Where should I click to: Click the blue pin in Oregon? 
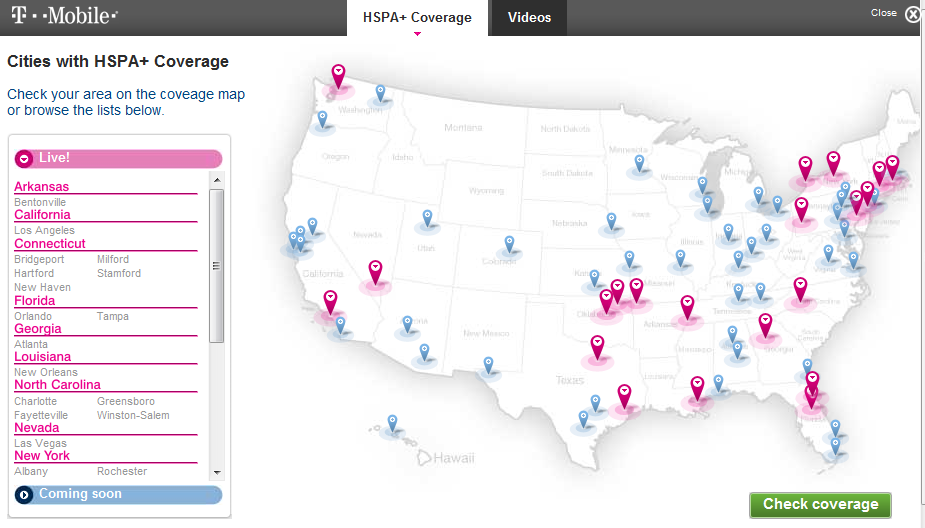pos(322,120)
